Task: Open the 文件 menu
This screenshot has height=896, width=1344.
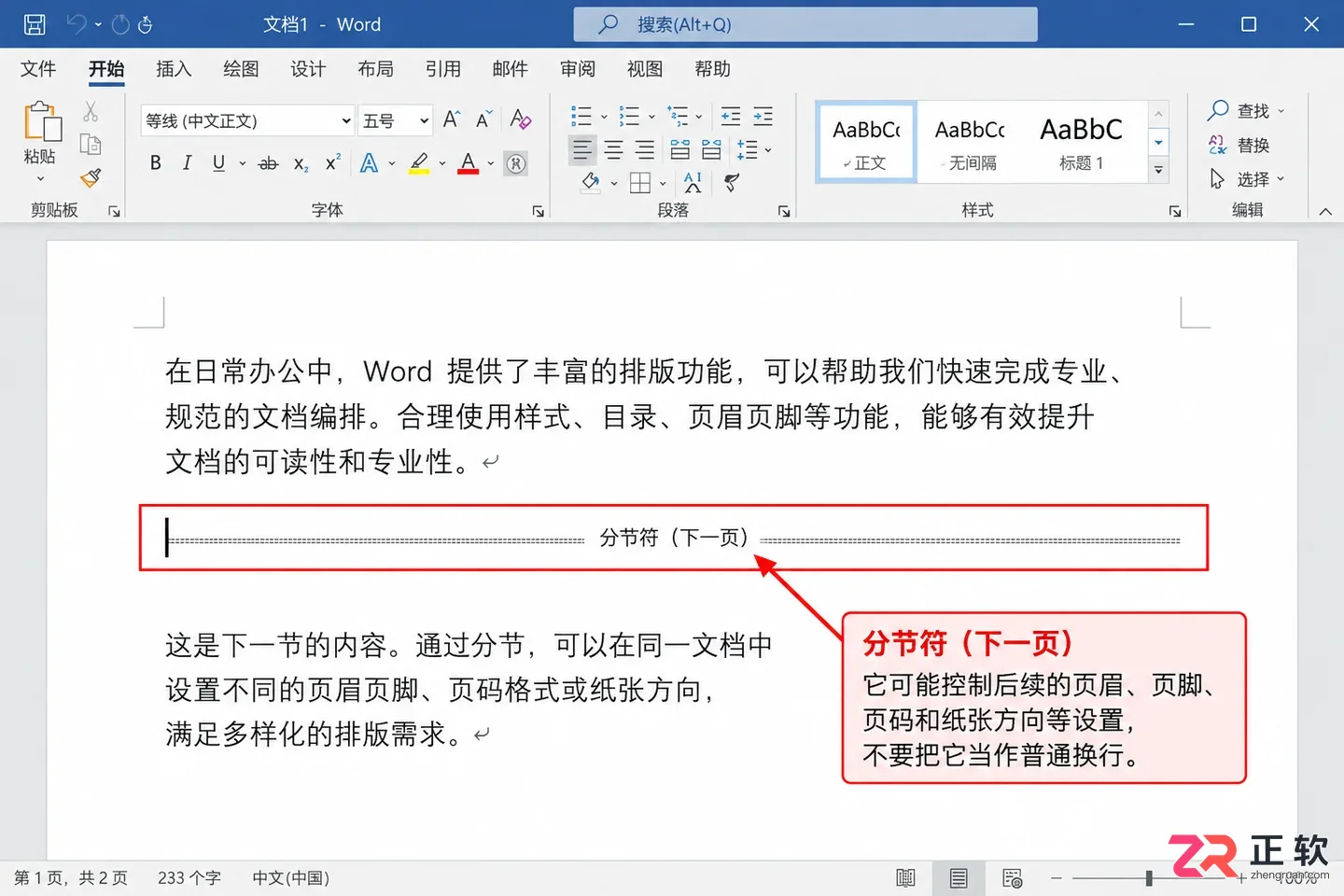Action: pyautogui.click(x=38, y=69)
